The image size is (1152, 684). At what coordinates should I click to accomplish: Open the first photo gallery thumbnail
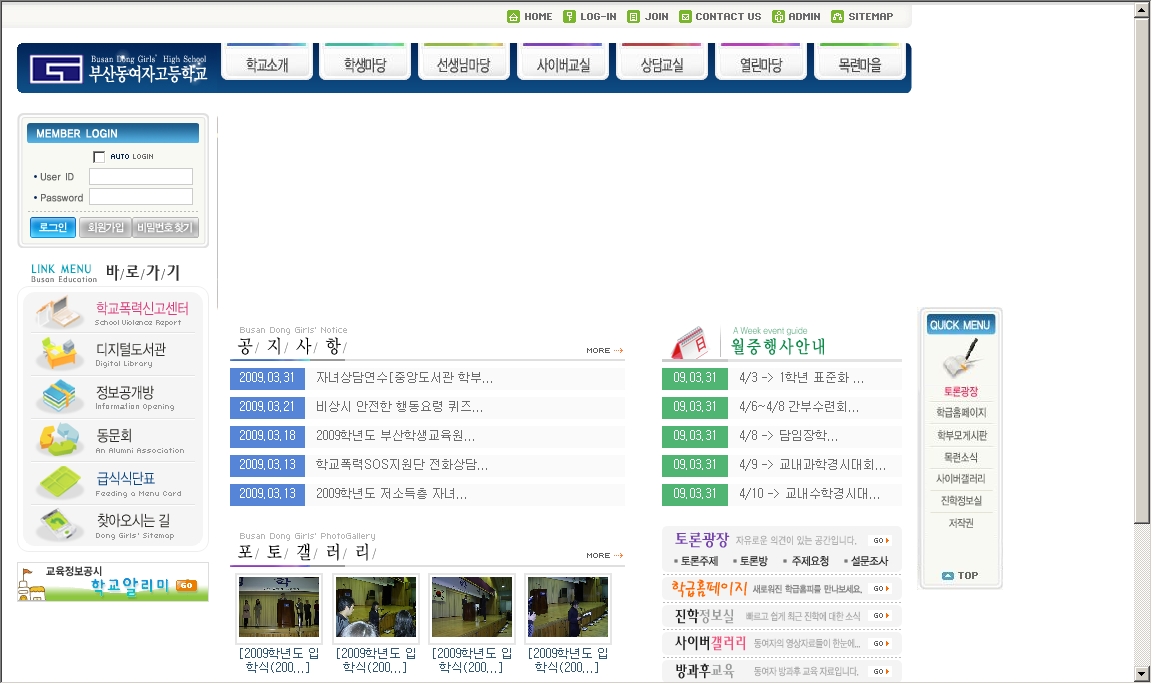[279, 607]
